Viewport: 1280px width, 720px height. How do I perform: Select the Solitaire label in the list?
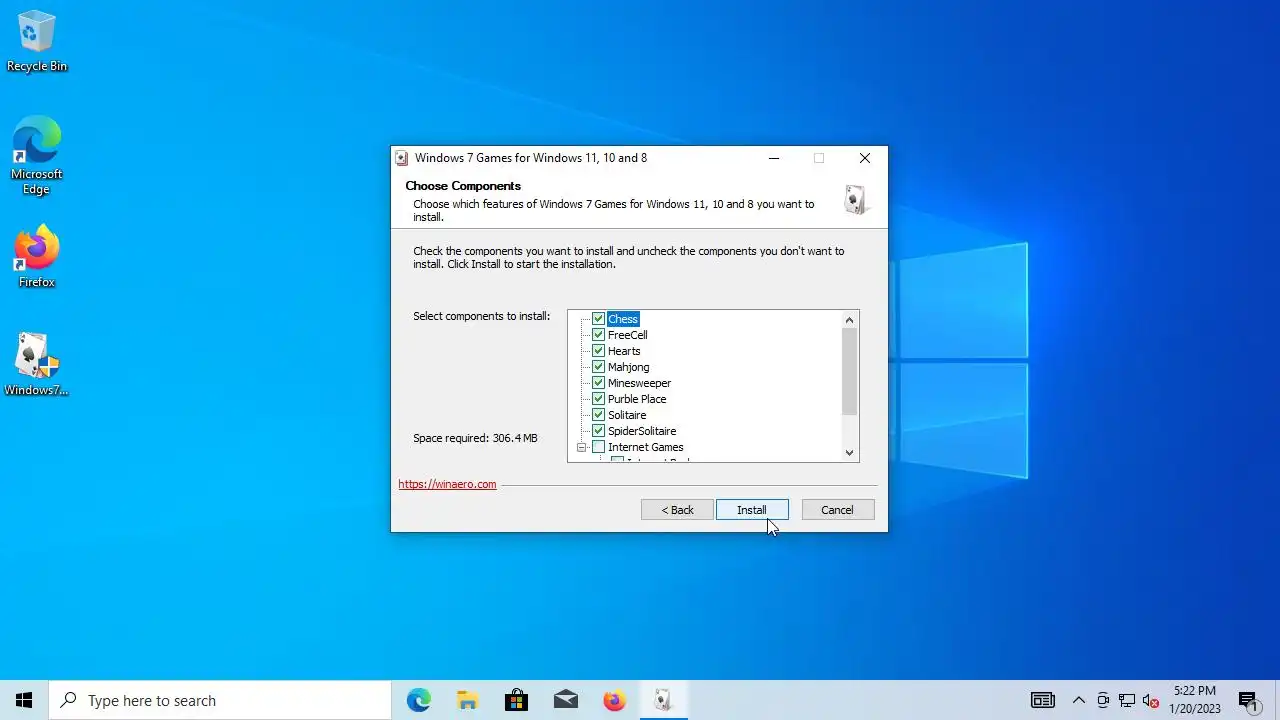[x=627, y=415]
